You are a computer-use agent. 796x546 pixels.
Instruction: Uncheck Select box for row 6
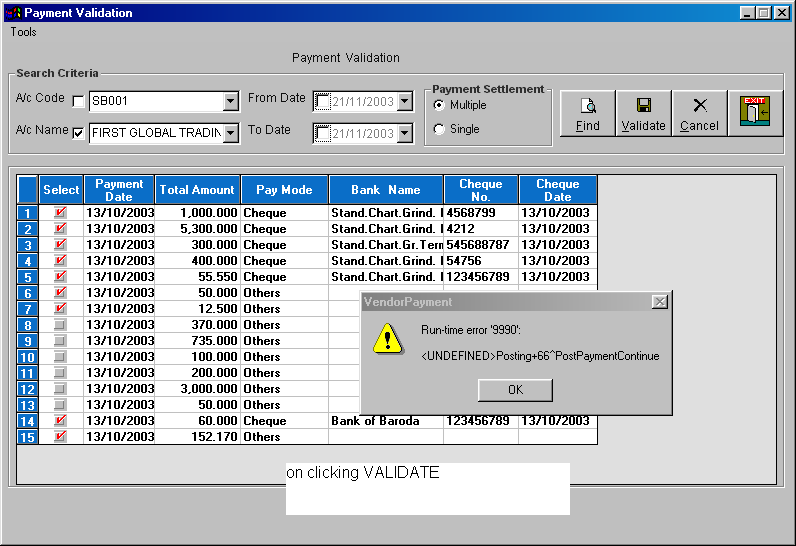pos(60,292)
